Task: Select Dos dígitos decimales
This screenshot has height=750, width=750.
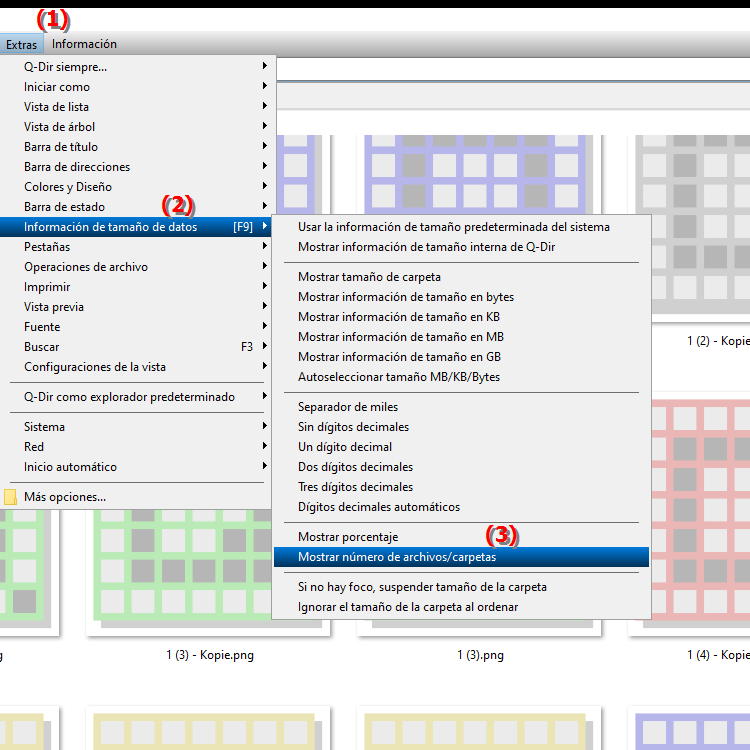Action: pos(461,467)
